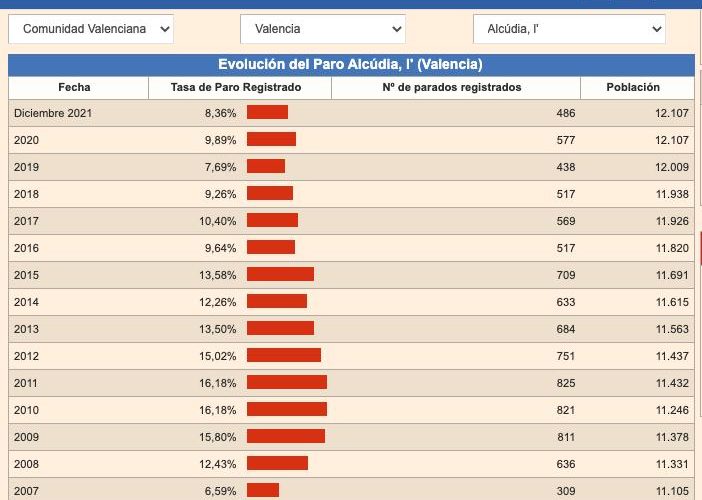The height and width of the screenshot is (500, 702).
Task: Click the Nº de parados registrados header
Action: (452, 87)
